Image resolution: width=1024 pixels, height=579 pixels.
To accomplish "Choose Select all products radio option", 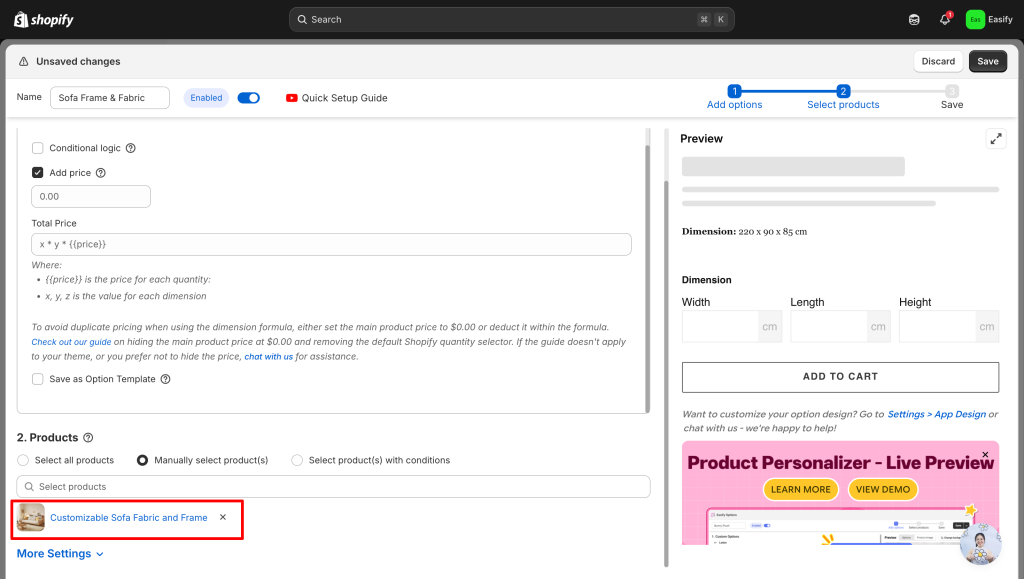I will (x=24, y=460).
